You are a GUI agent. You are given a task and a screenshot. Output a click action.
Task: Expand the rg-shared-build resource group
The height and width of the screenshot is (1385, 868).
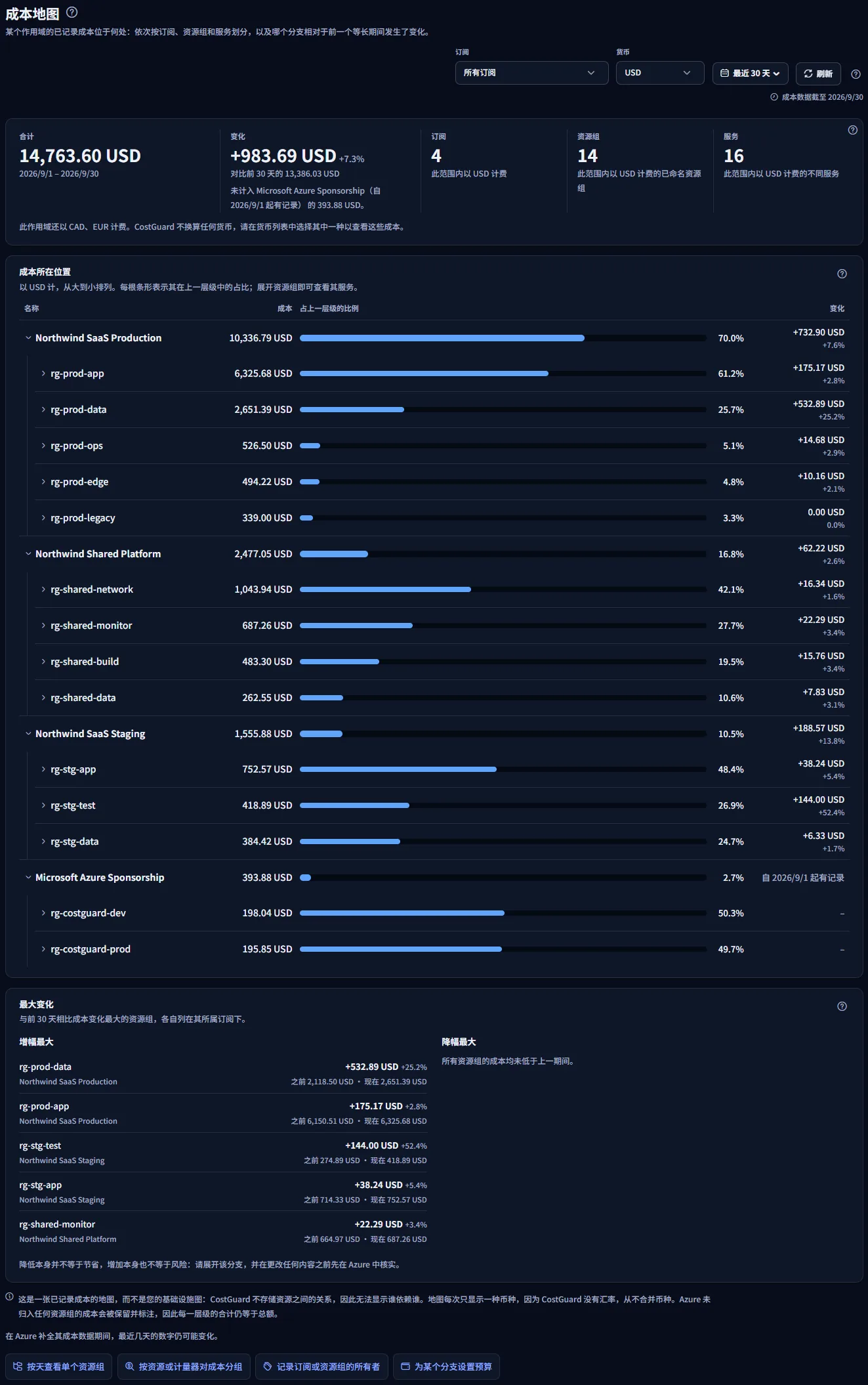point(43,662)
